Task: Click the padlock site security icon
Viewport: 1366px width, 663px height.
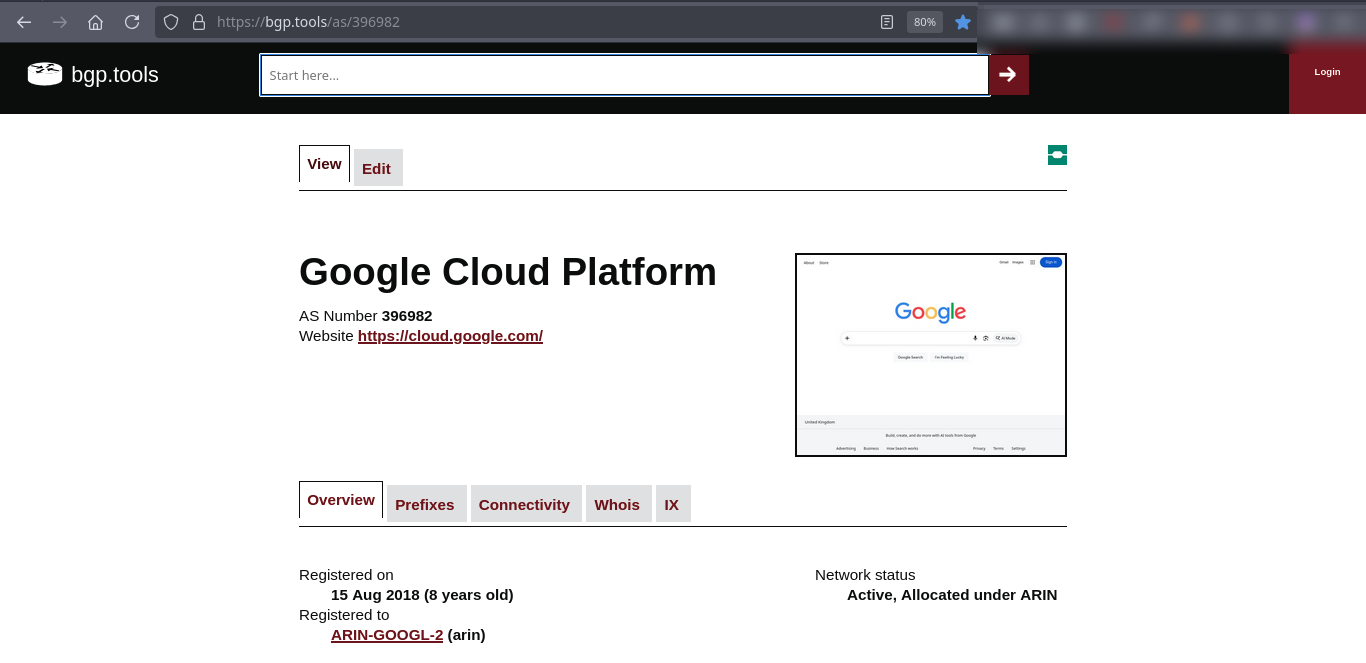Action: click(x=198, y=22)
